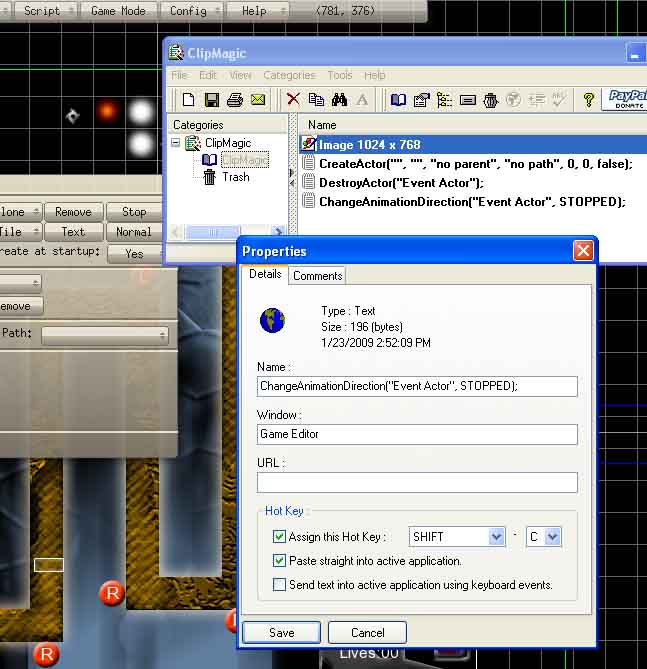Select the DestroyActor("Event Actor") clip row
This screenshot has height=669, width=647.
coord(473,183)
